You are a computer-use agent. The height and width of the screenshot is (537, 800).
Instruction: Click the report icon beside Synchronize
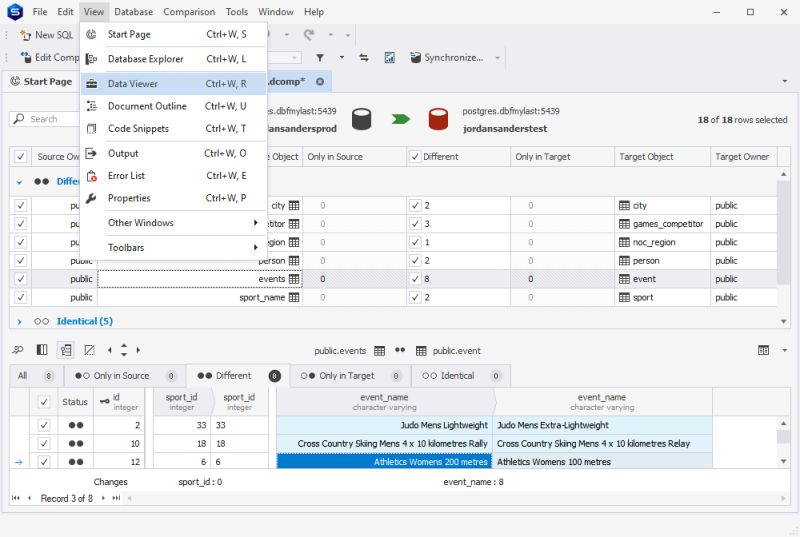(389, 58)
